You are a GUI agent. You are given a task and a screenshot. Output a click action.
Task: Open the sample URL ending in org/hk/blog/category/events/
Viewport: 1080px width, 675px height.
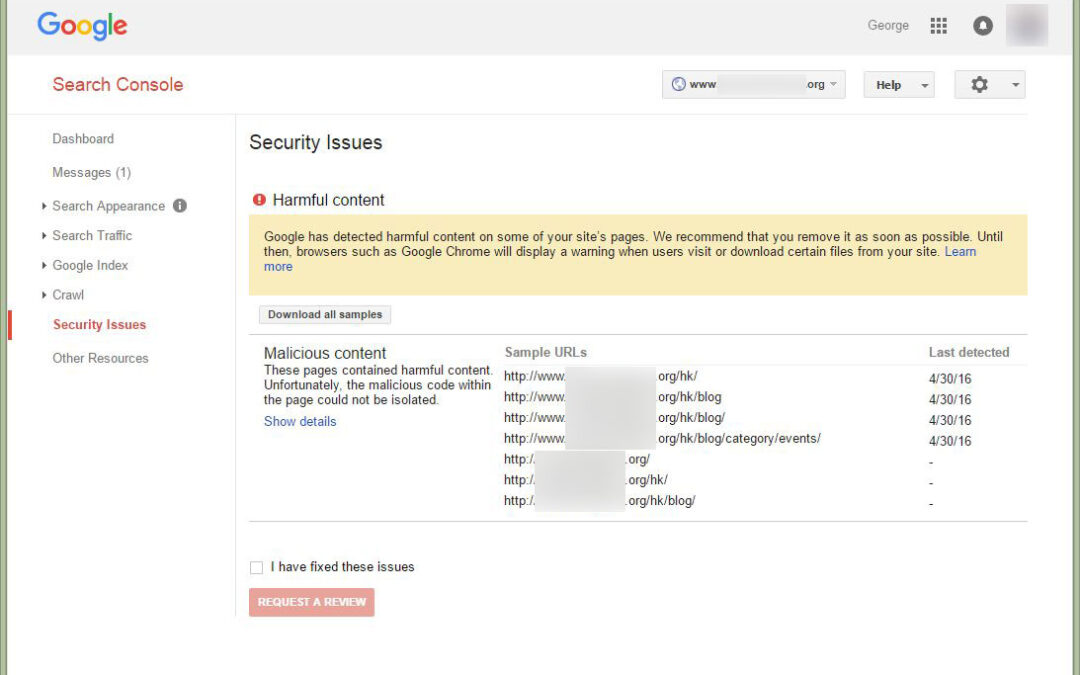662,438
